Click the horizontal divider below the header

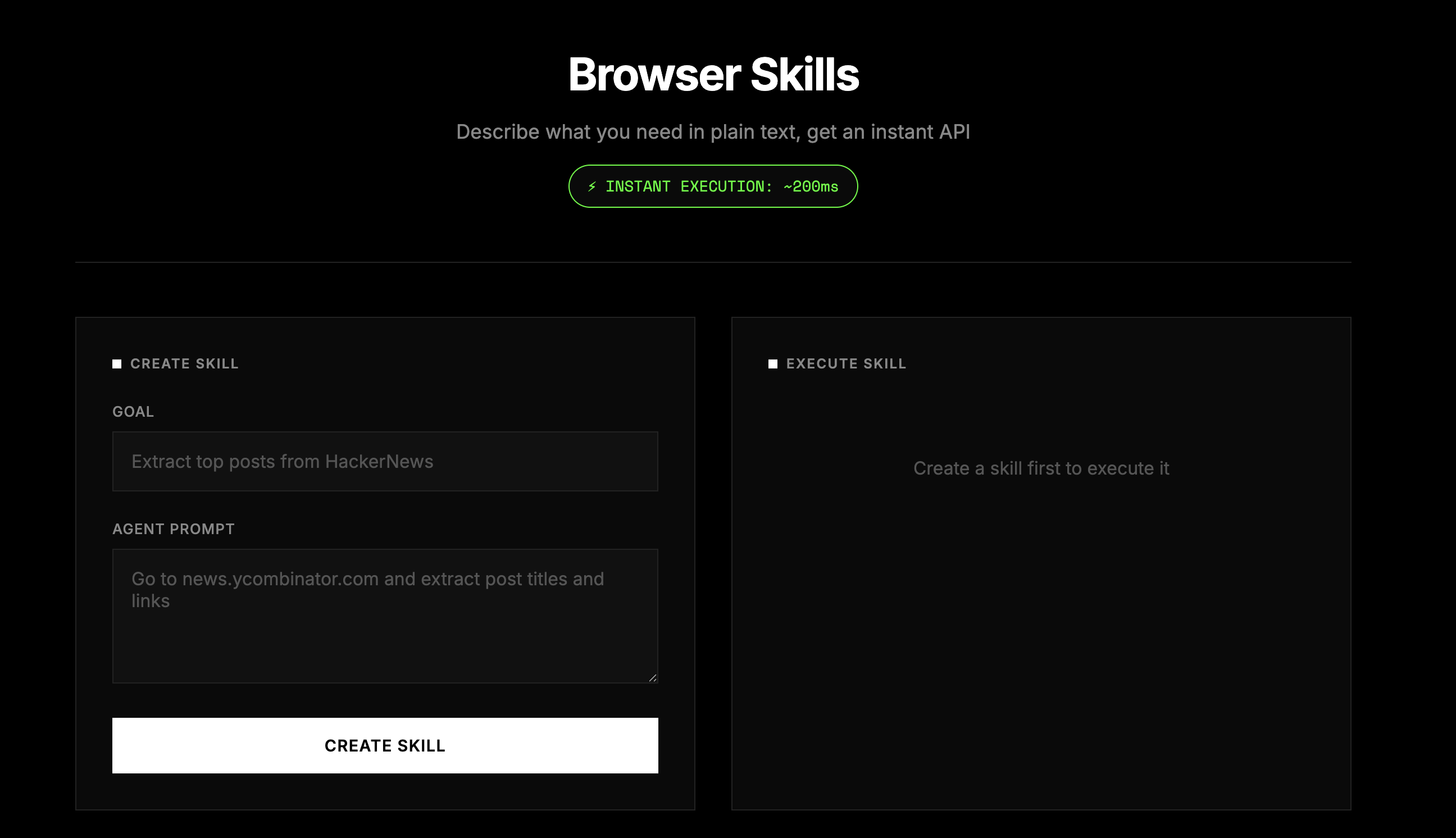tap(712, 262)
